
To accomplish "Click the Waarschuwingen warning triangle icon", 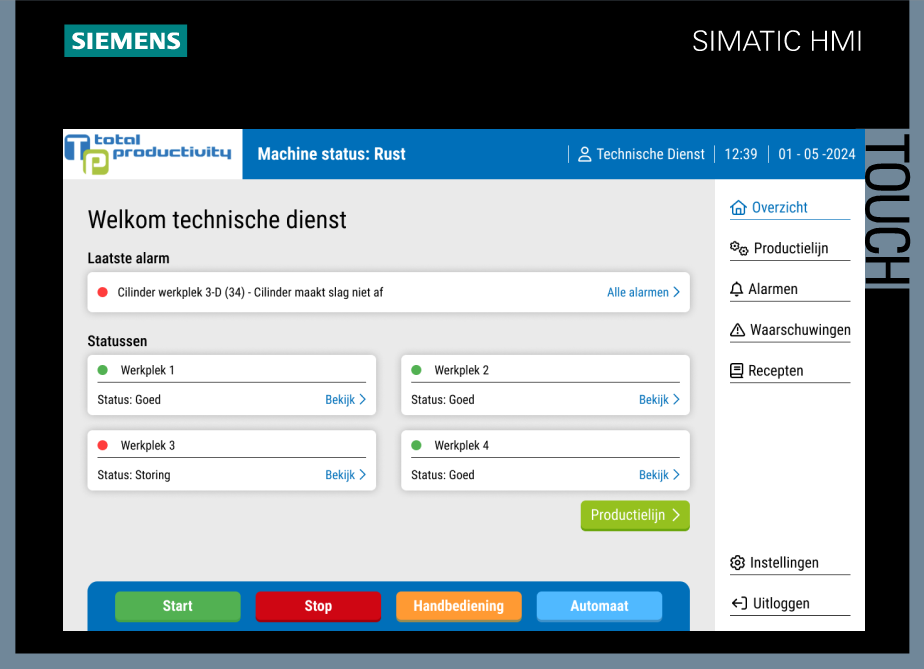I will click(738, 331).
